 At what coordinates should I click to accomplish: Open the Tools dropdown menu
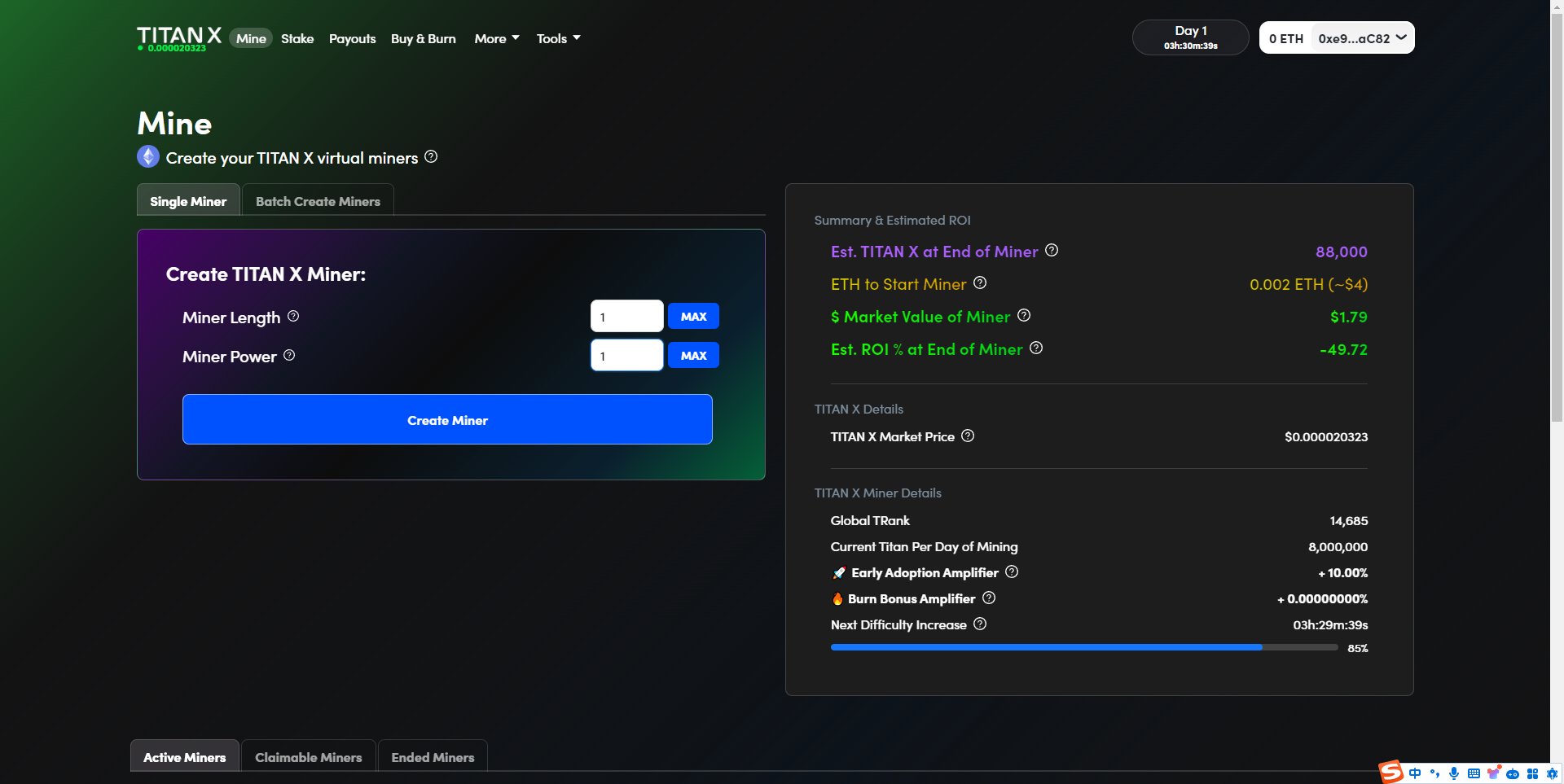(x=559, y=38)
